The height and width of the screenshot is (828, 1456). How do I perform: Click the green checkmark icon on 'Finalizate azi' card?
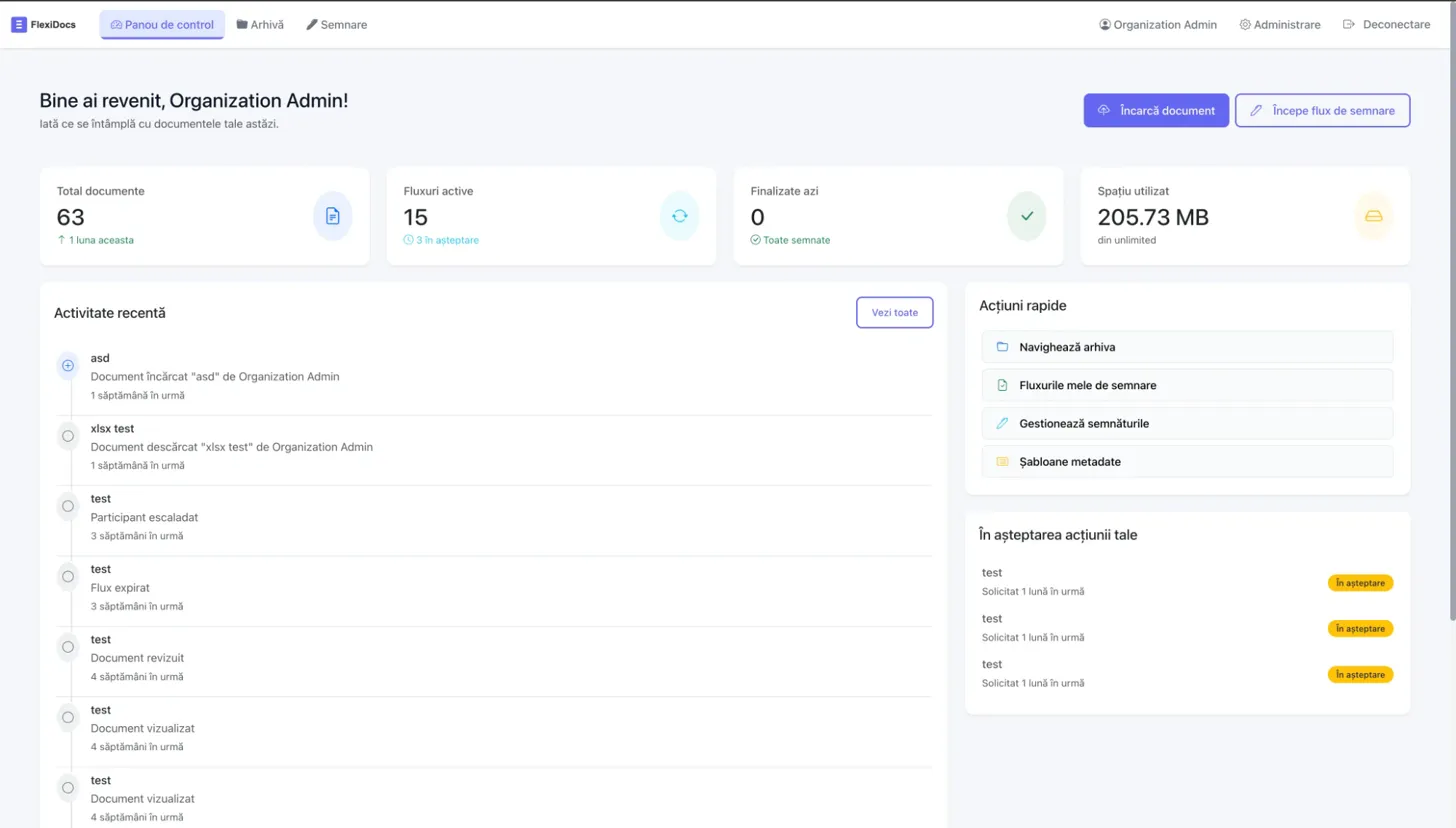(x=1026, y=216)
